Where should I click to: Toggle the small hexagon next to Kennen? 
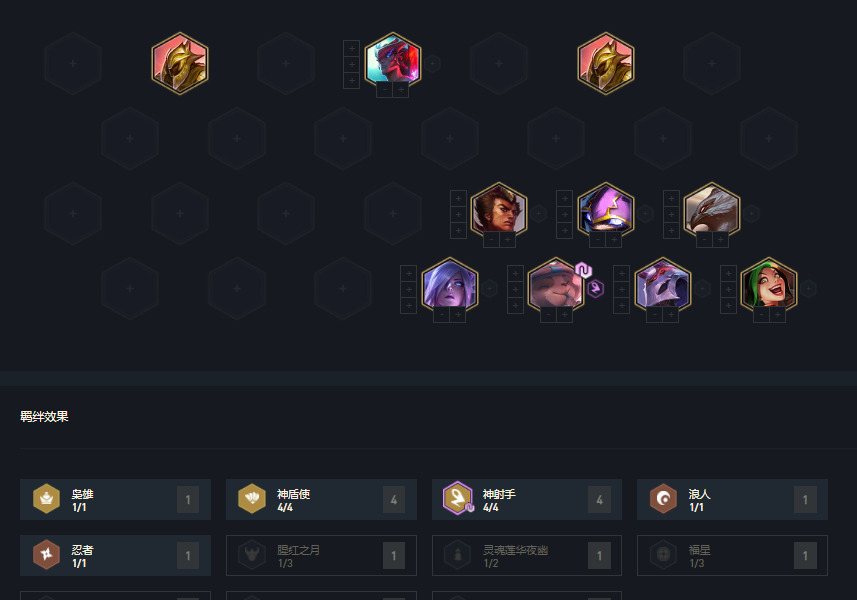pyautogui.click(x=645, y=213)
